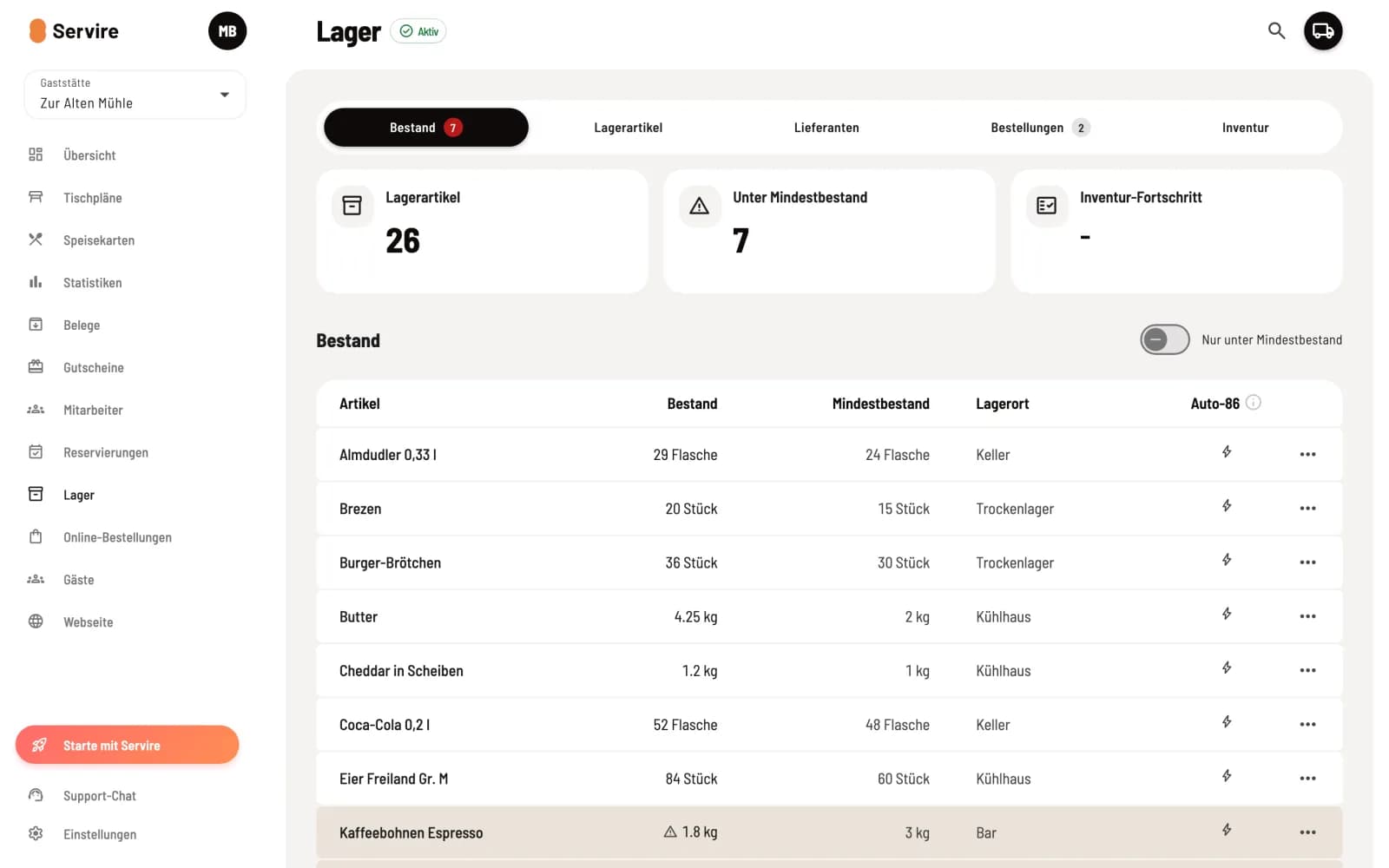Open more options for Kaffeebohnen Espresso
Viewport: 1389px width, 868px height.
click(x=1307, y=832)
